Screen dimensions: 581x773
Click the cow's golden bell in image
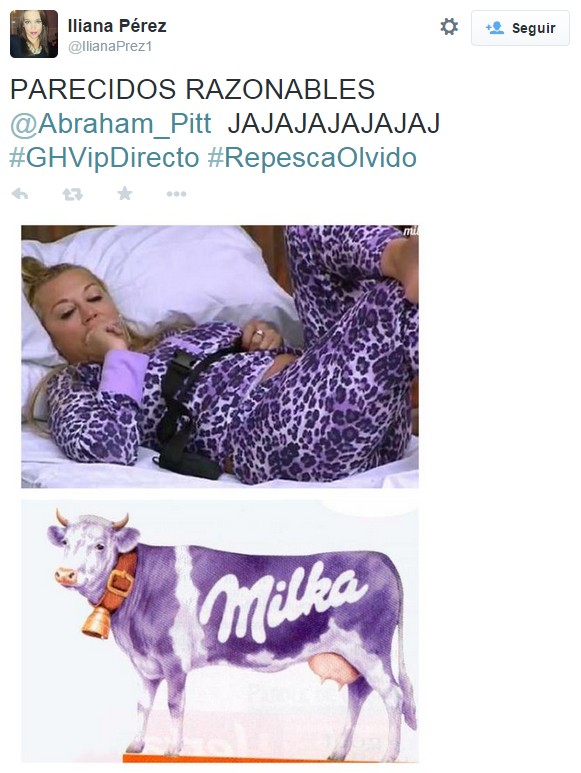pyautogui.click(x=97, y=623)
